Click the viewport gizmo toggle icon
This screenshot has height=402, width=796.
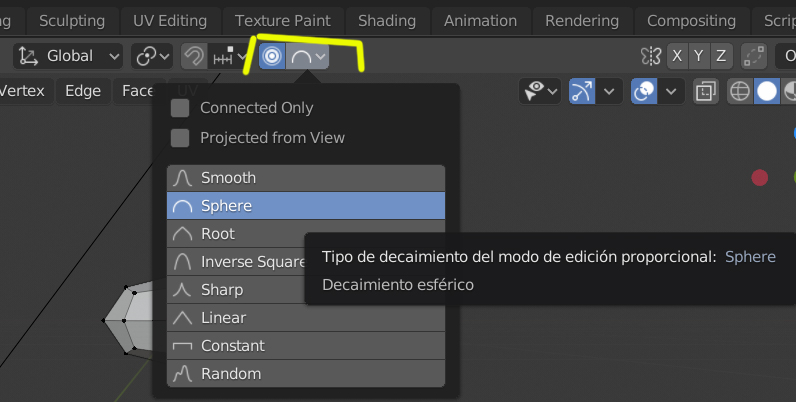[583, 92]
